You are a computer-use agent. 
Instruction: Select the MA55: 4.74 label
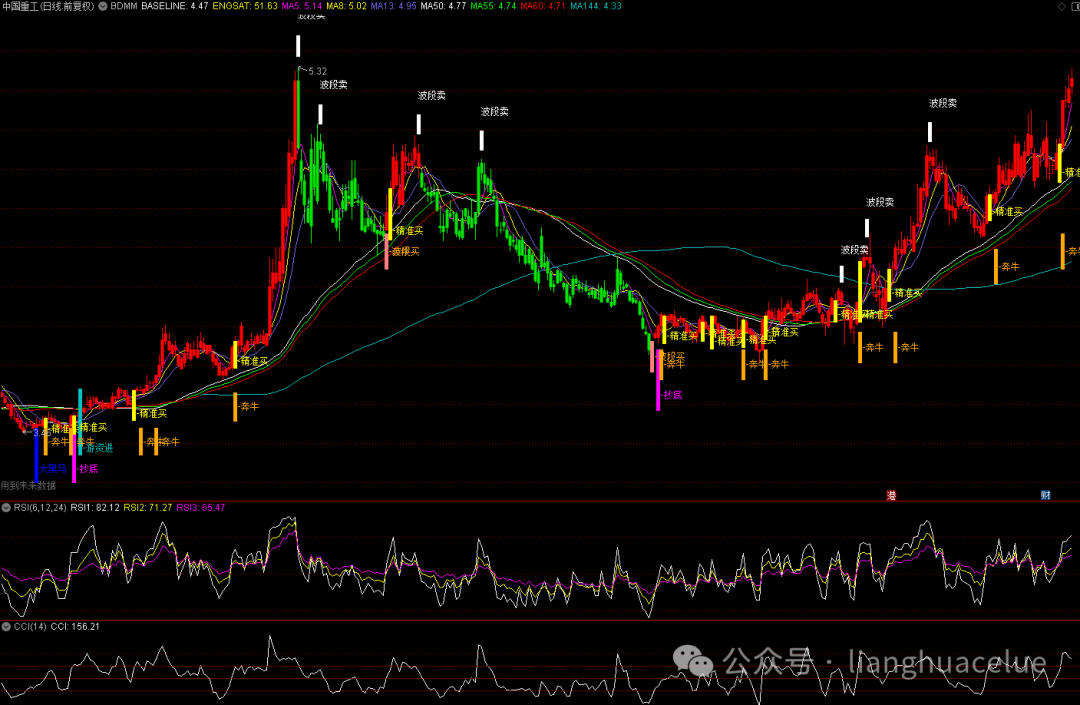click(x=493, y=6)
